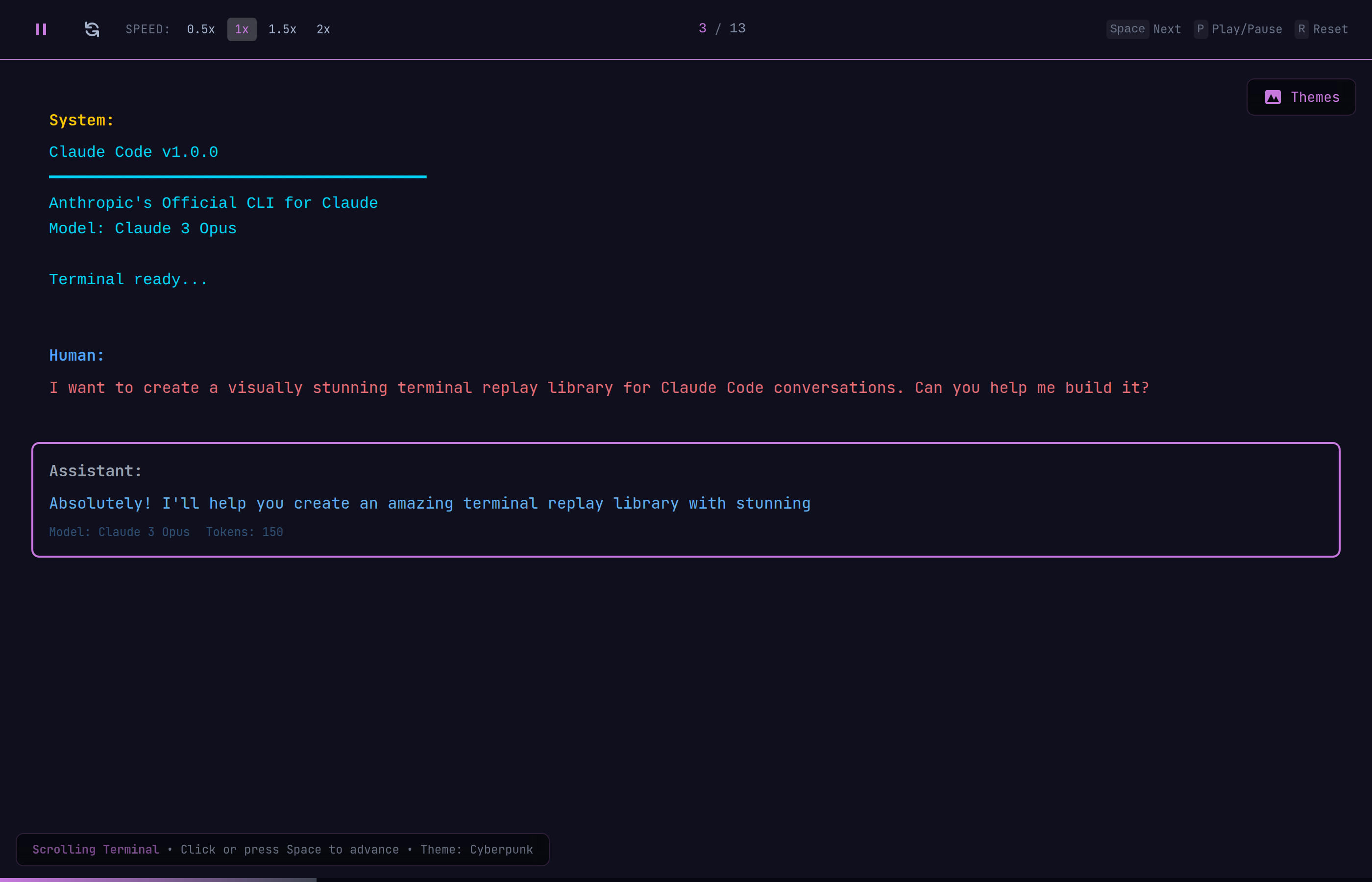Click the 'Model: Claude 3 Opus' system line
The height and width of the screenshot is (882, 1372).
click(143, 228)
